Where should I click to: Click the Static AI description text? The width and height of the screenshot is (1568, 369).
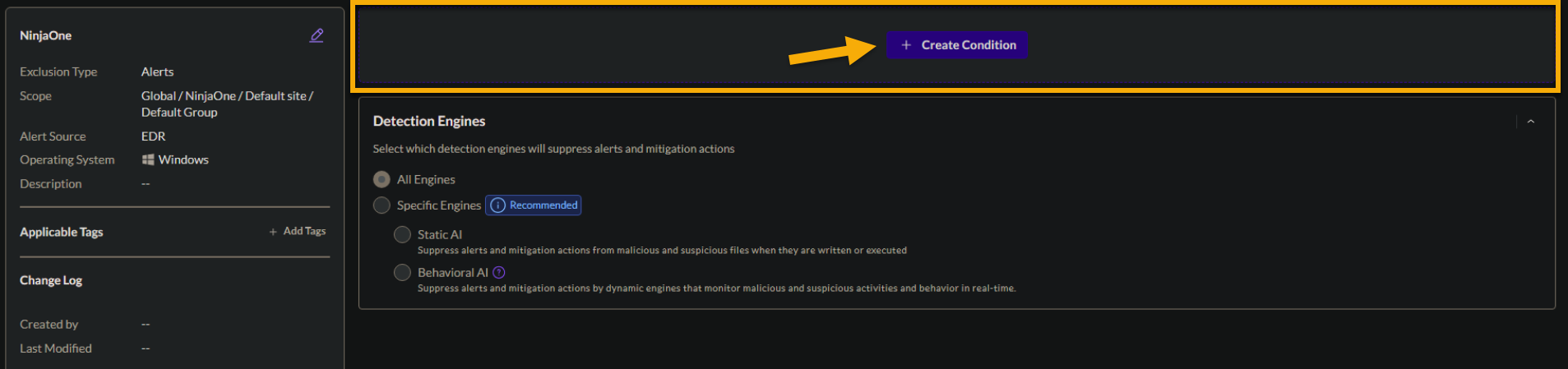click(x=662, y=251)
